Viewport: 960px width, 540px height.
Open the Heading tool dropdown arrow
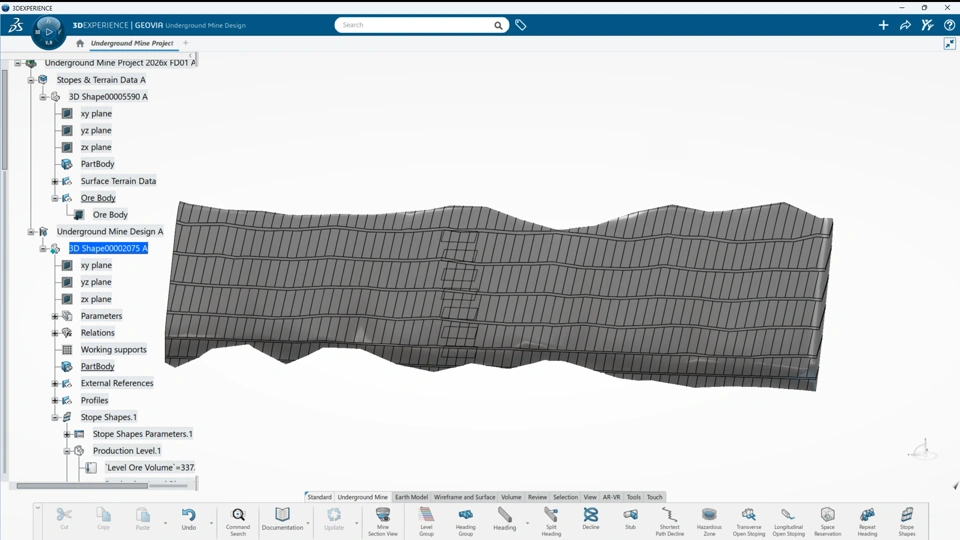[x=527, y=523]
